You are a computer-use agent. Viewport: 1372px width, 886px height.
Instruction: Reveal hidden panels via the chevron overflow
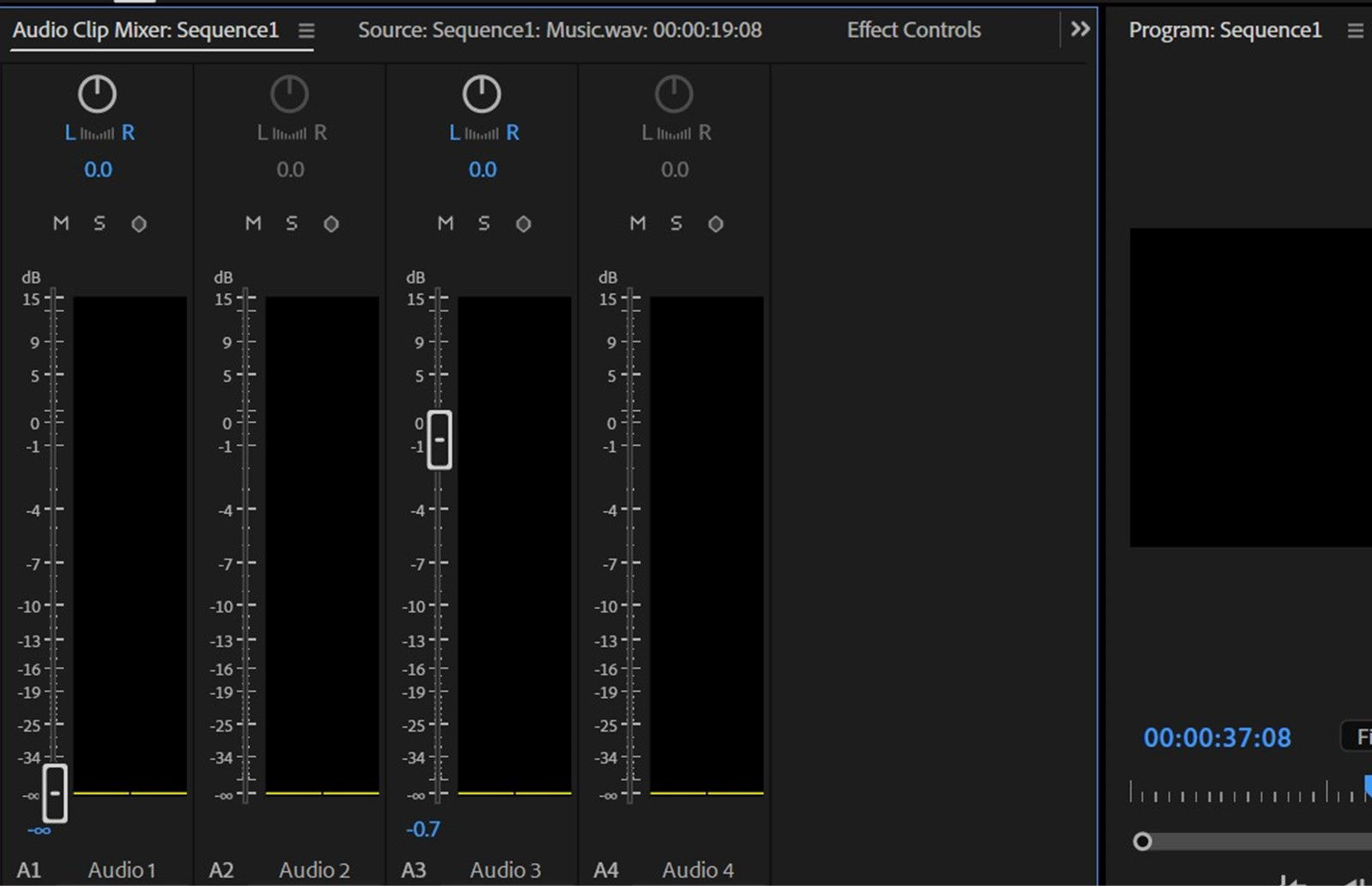click(x=1080, y=29)
